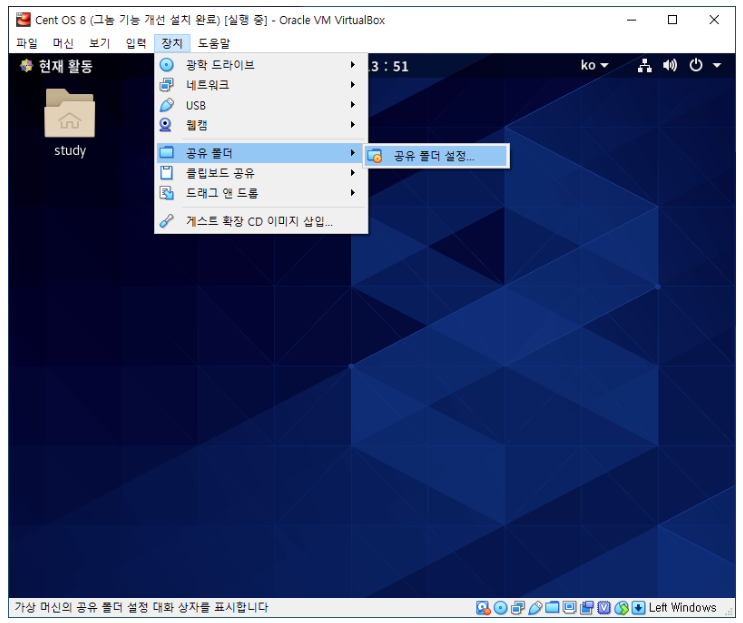Open the 입력 menu
Image resolution: width=743 pixels, height=623 pixels.
pos(136,43)
